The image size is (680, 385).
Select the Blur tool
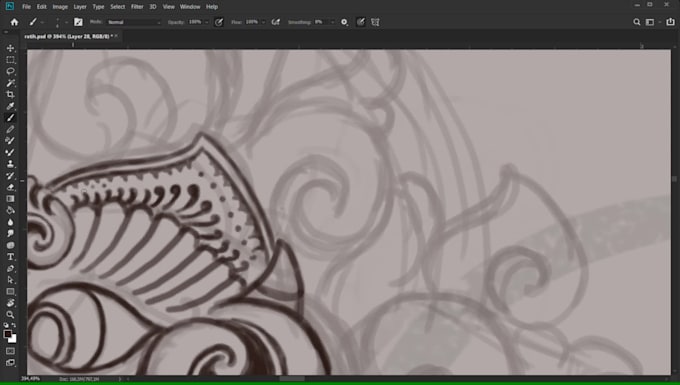[x=10, y=222]
